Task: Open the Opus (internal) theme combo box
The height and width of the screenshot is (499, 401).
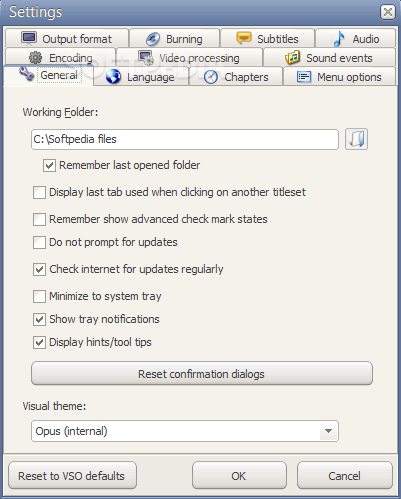Action: [x=185, y=431]
